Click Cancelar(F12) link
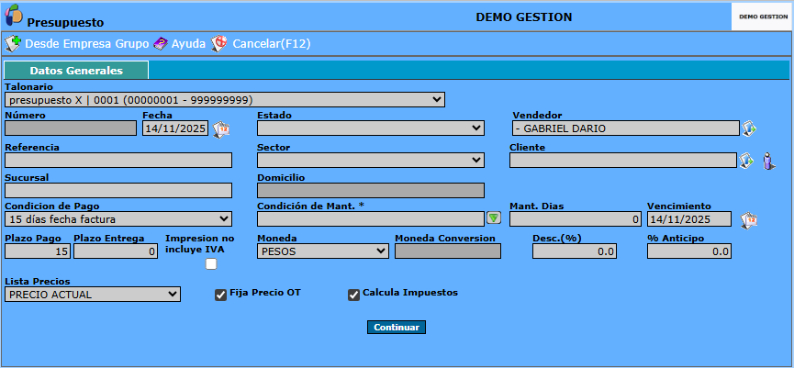Image resolution: width=794 pixels, height=368 pixels. (271, 44)
